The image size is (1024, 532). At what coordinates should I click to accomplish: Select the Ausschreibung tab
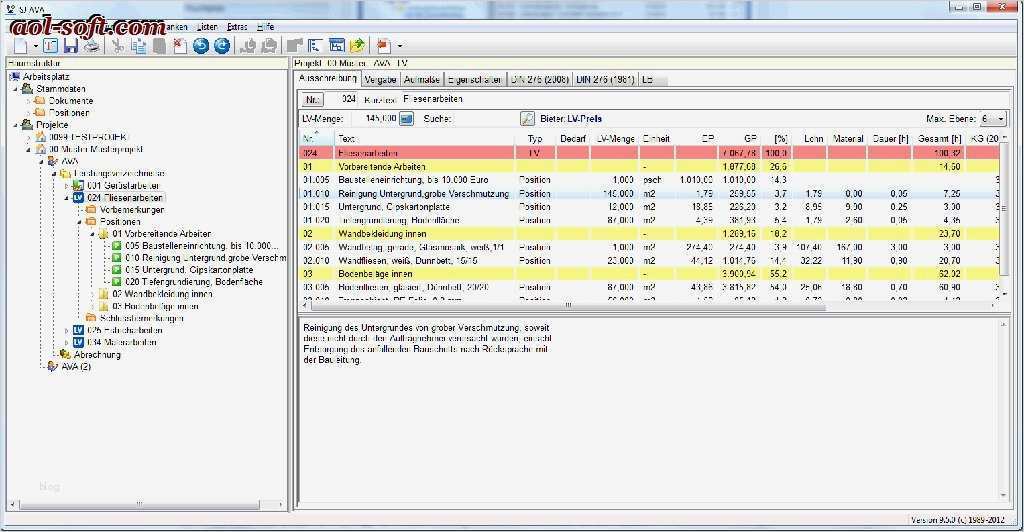pyautogui.click(x=327, y=78)
